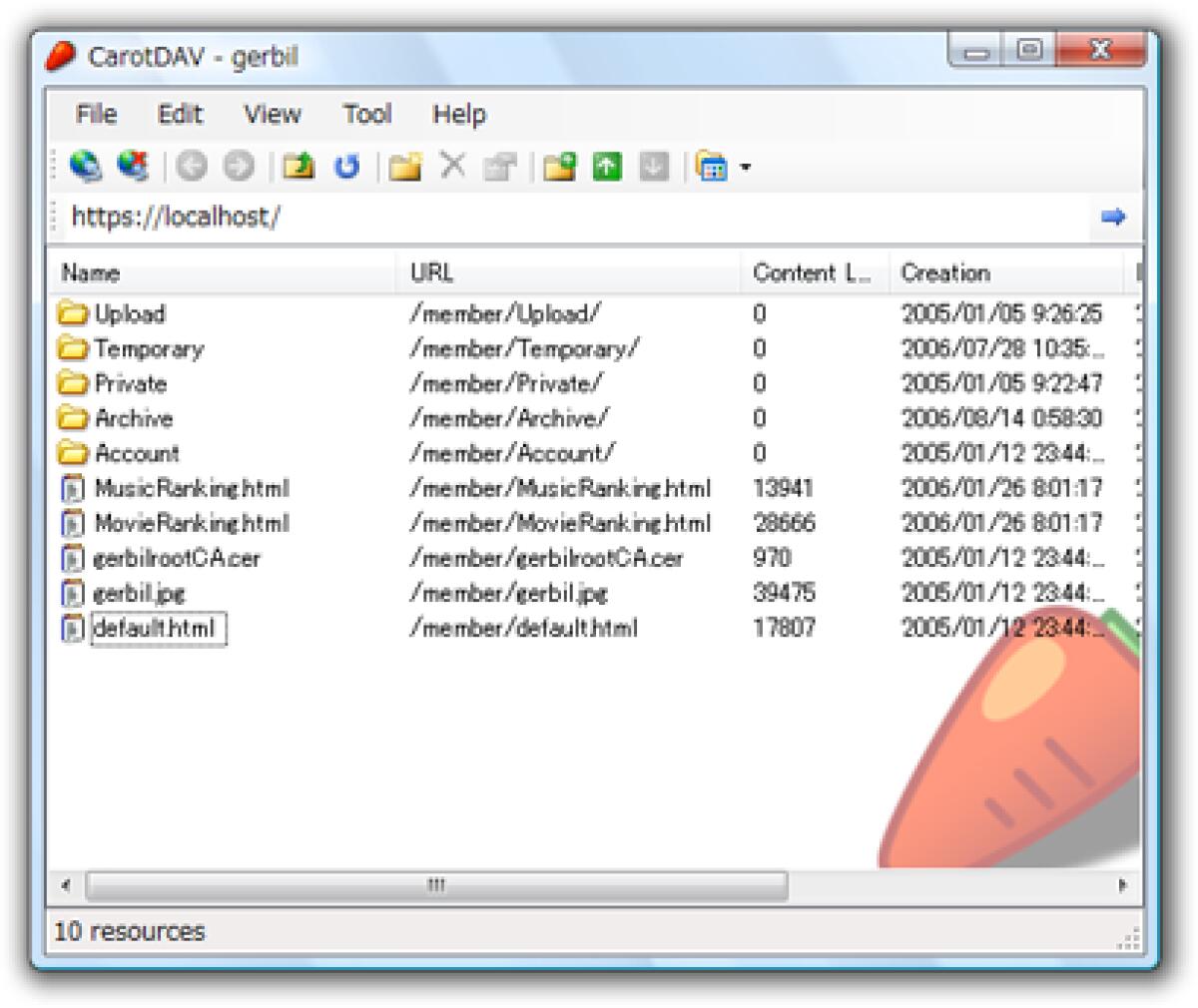Click the Delete X icon
The height and width of the screenshot is (1008, 1198).
(x=452, y=167)
